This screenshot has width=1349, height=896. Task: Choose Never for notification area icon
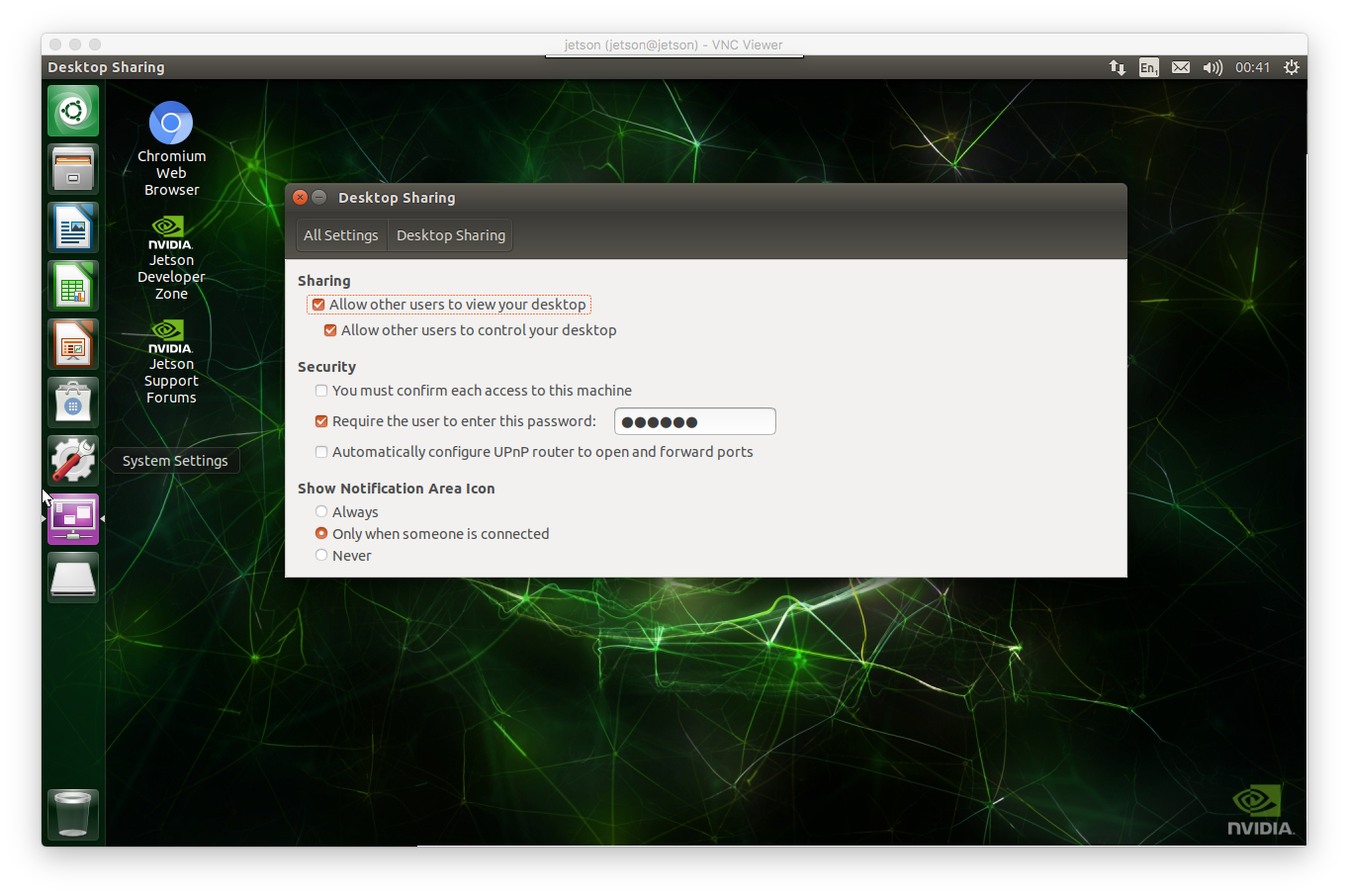pyautogui.click(x=320, y=555)
